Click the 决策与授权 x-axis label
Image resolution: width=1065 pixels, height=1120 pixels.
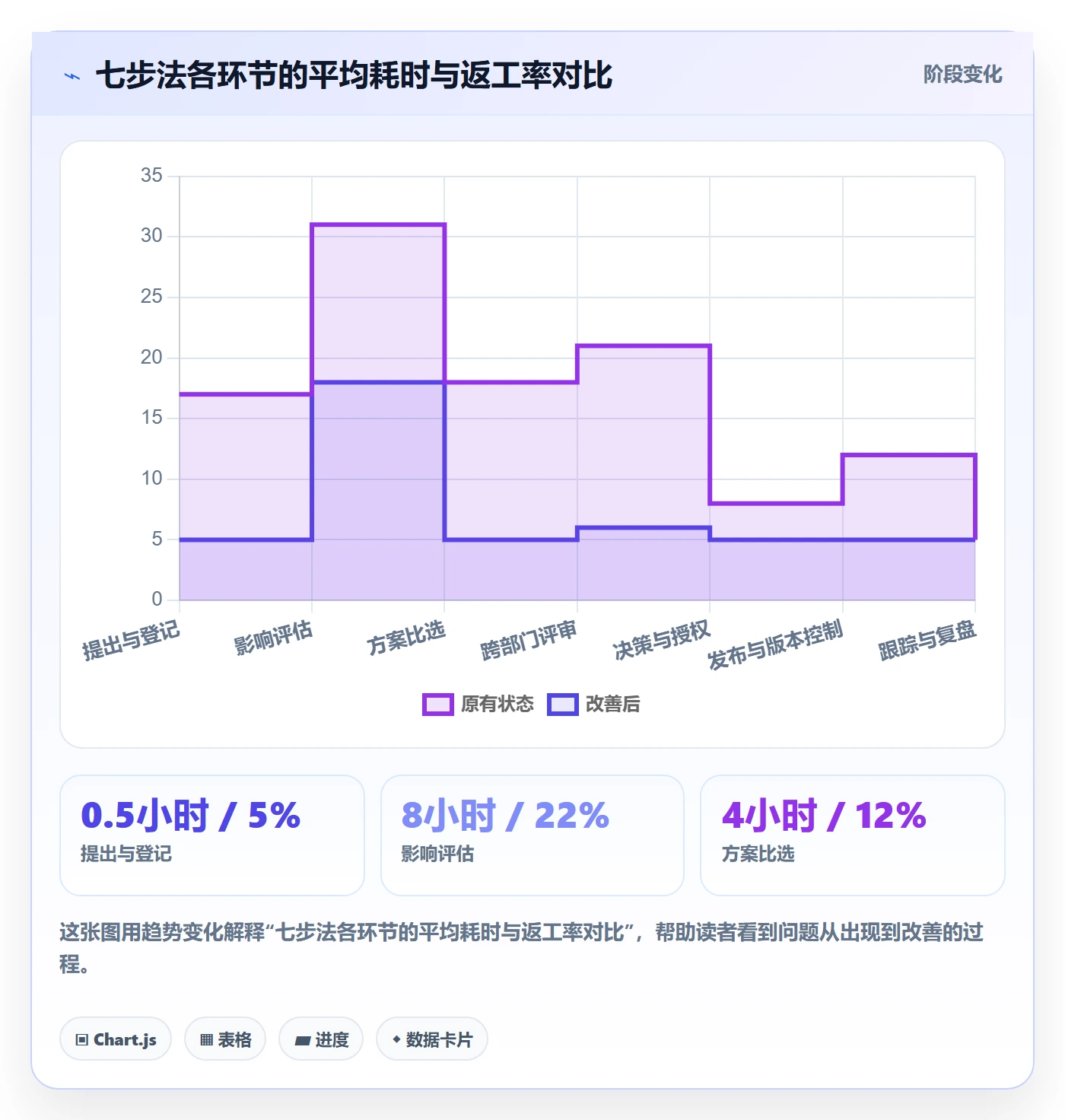click(x=662, y=640)
